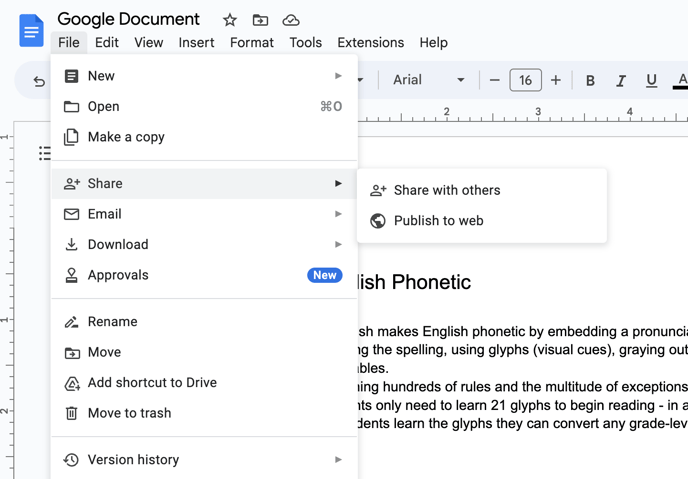Image resolution: width=688 pixels, height=479 pixels.
Task: Choose New in the File menu
Action: tap(204, 76)
